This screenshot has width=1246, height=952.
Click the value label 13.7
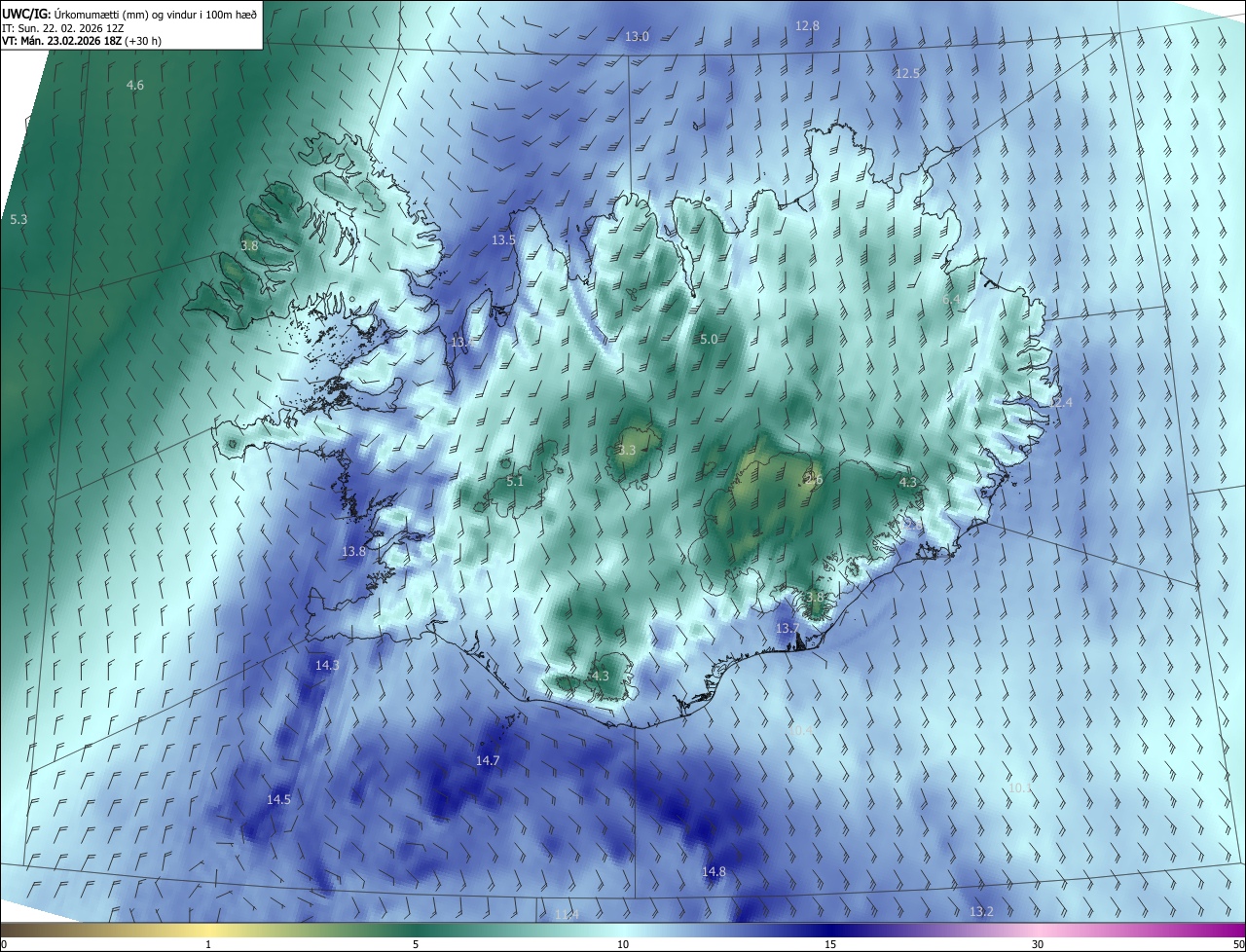(788, 628)
